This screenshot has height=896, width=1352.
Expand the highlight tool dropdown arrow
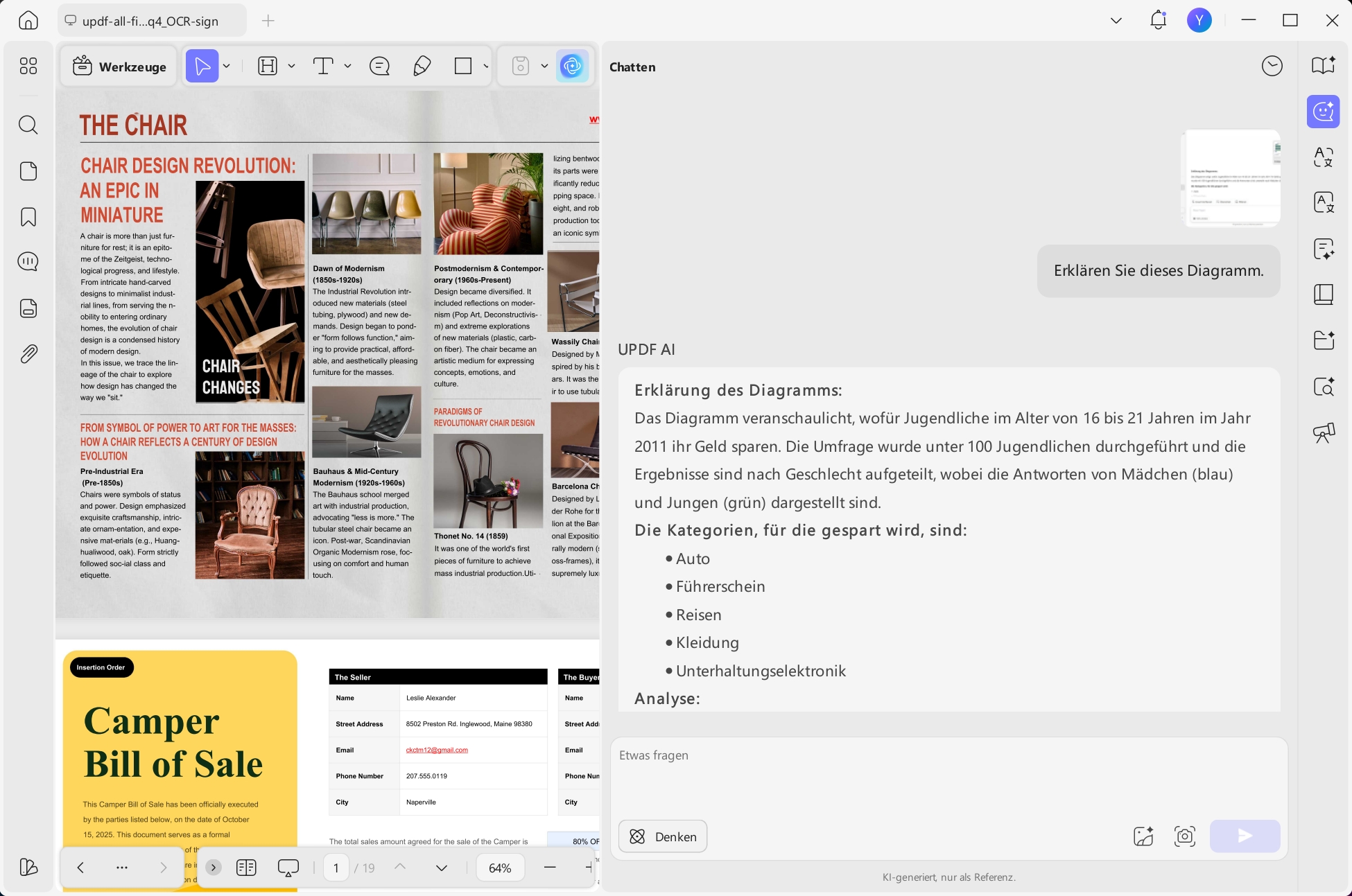(x=292, y=66)
